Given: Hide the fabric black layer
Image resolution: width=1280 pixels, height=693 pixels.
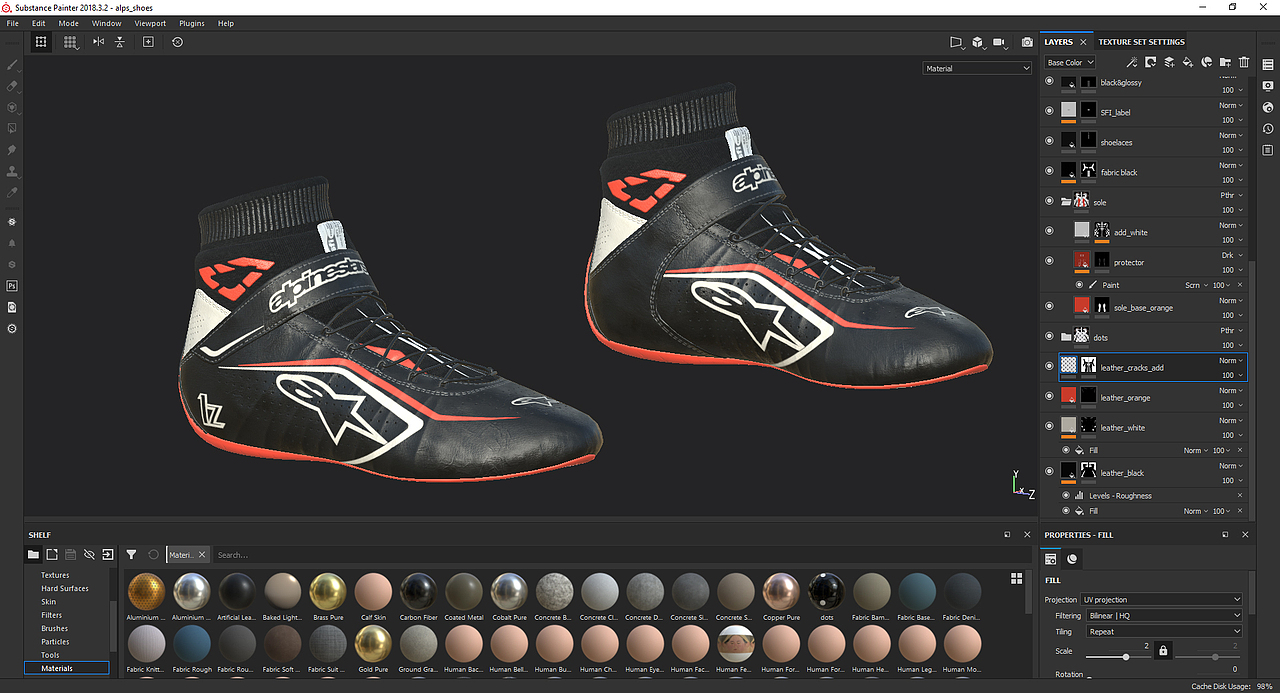Looking at the screenshot, I should click(x=1049, y=171).
